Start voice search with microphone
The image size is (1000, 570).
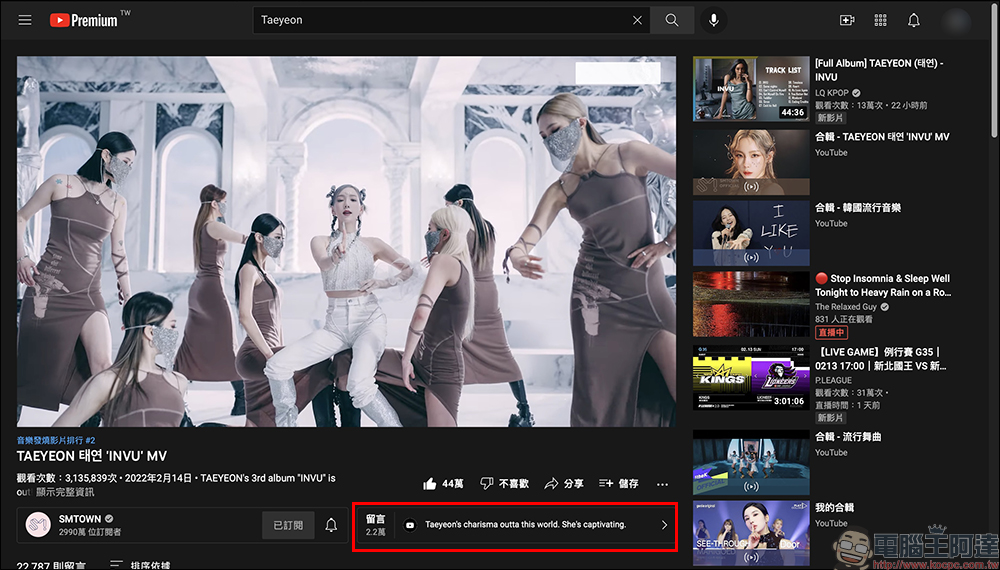[714, 20]
